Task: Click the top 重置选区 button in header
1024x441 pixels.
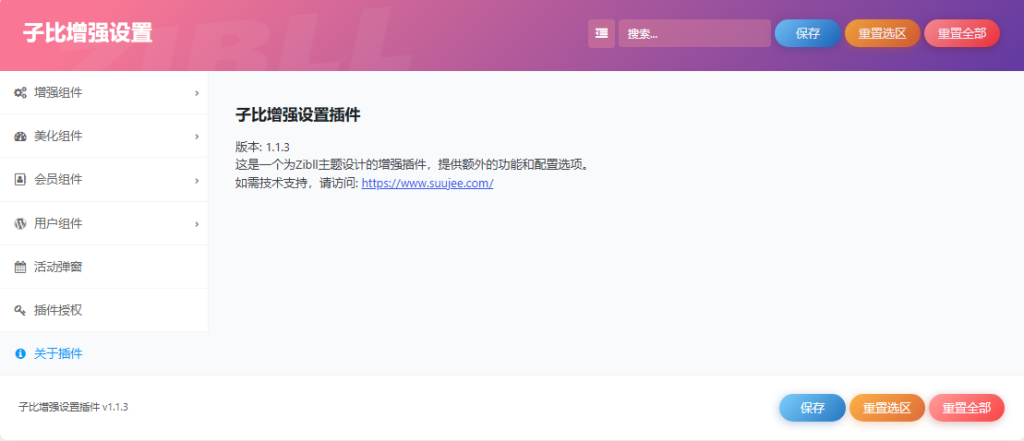Action: (882, 33)
